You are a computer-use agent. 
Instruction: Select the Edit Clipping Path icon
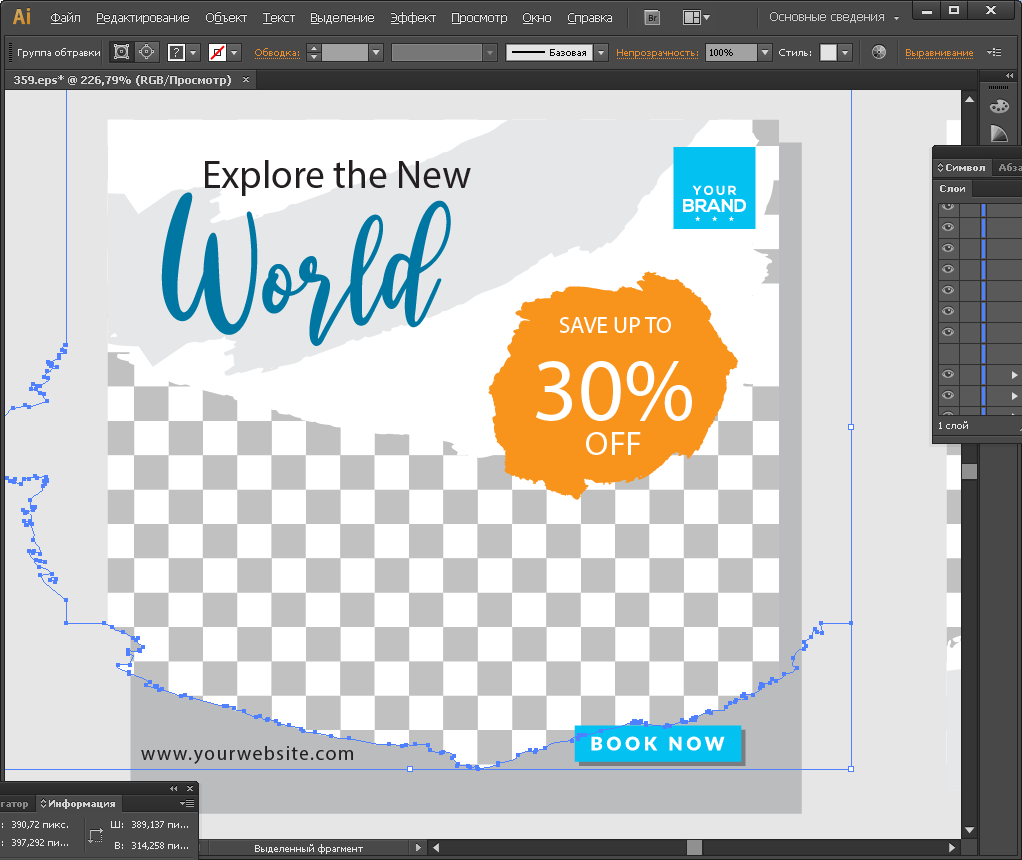122,52
